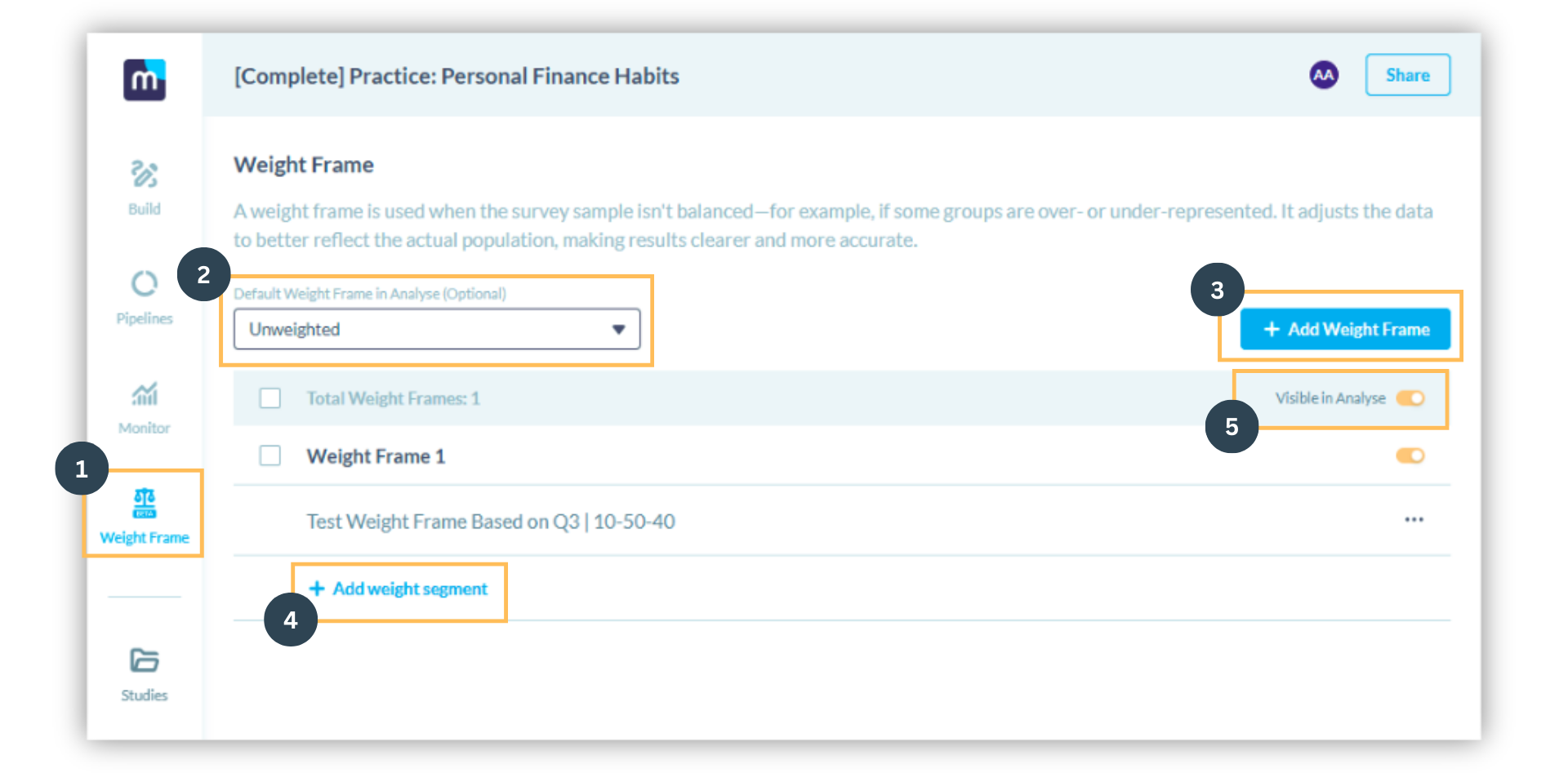
Task: Toggle visibility switch for Weight Frame 1
Action: pos(1410,455)
